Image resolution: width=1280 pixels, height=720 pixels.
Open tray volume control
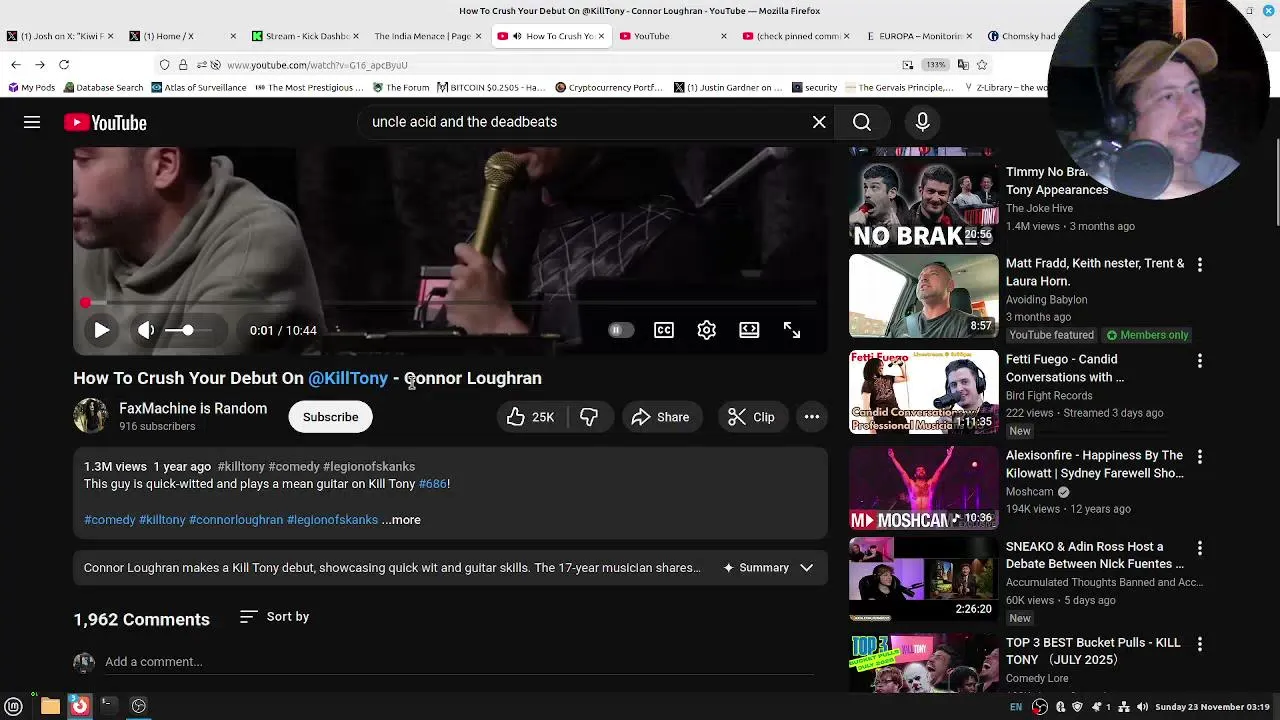1143,707
